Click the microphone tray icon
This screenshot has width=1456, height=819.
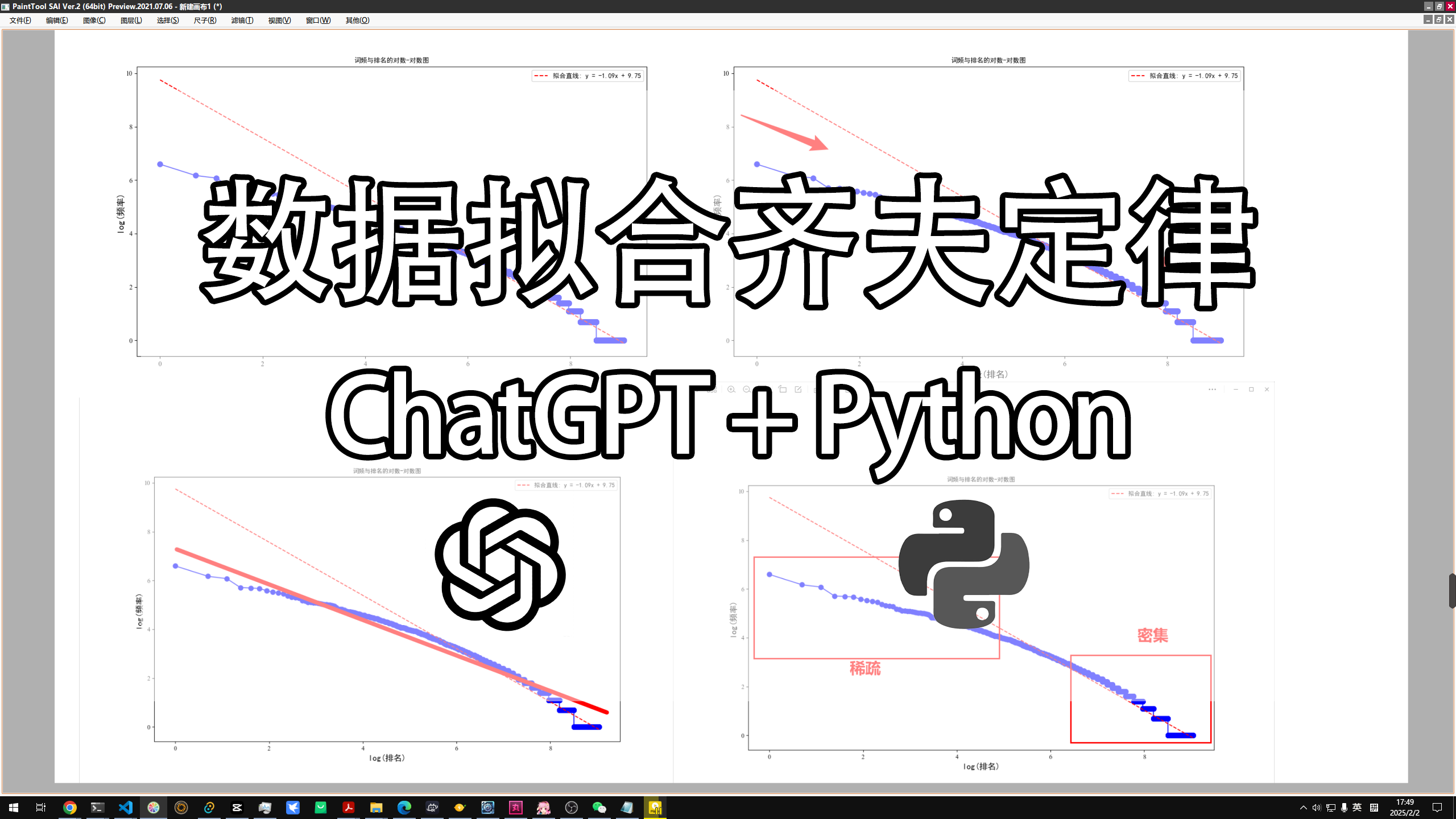click(1344, 808)
